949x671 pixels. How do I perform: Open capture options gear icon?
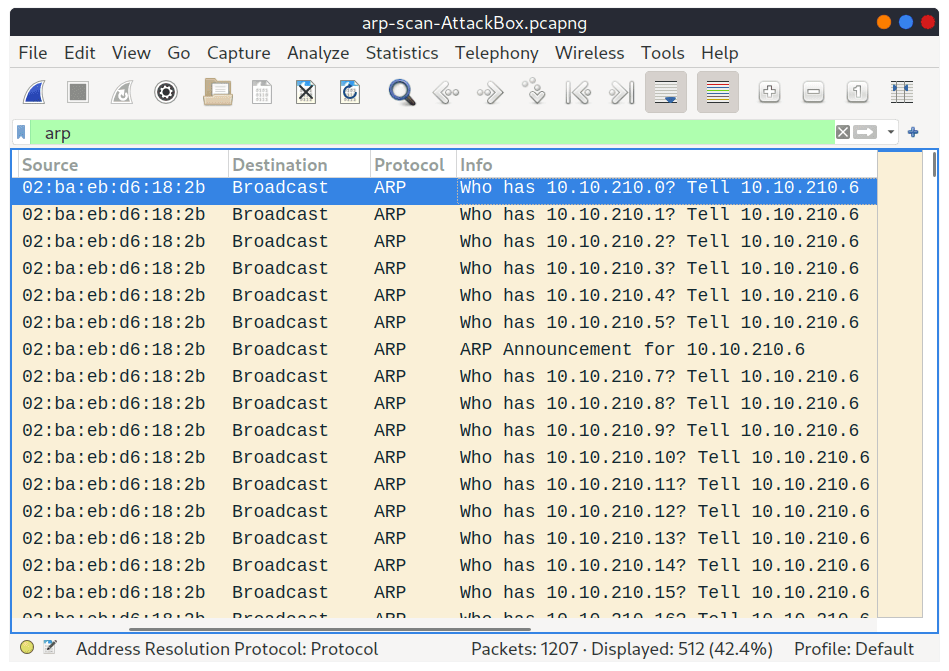tap(166, 93)
